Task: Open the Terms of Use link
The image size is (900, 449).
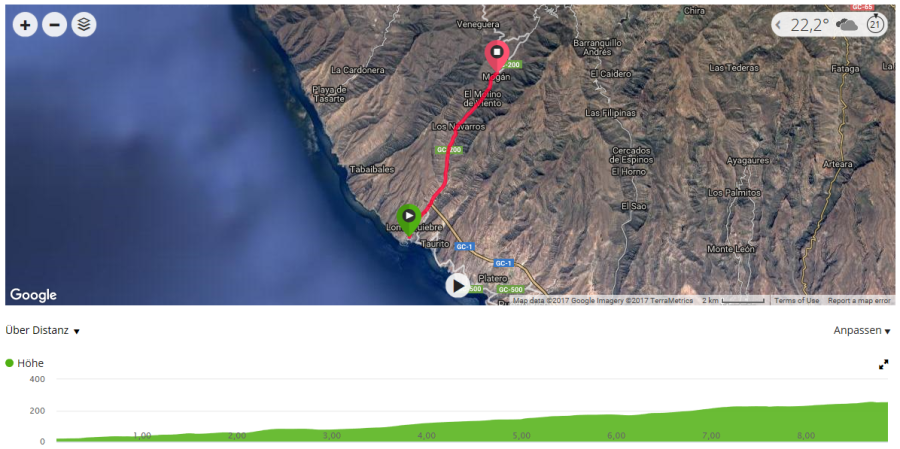Action: (797, 300)
